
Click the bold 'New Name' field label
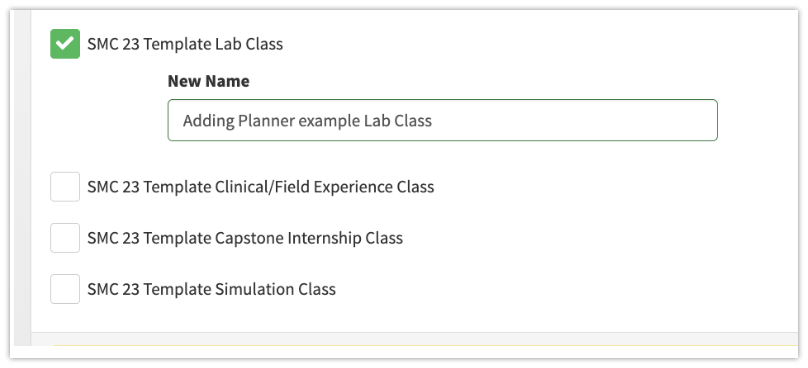209,81
